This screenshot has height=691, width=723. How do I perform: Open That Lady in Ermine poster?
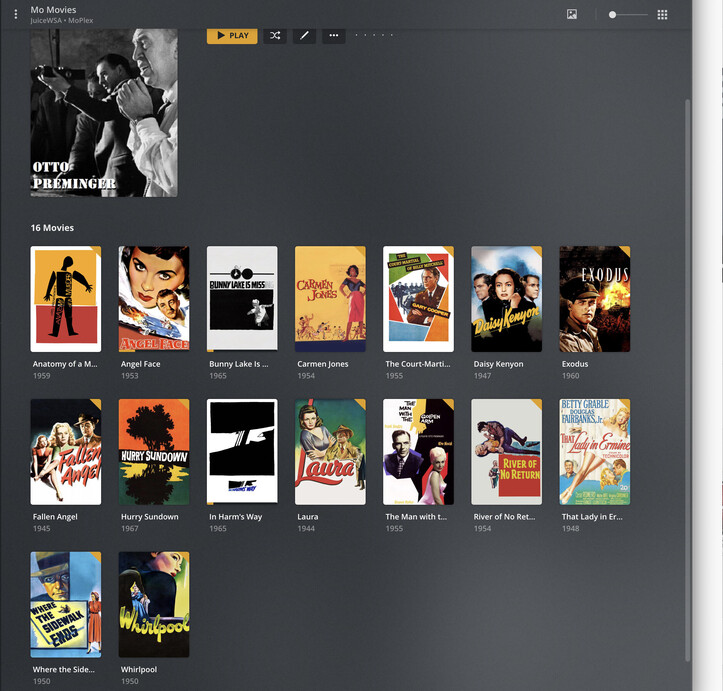pyautogui.click(x=594, y=452)
